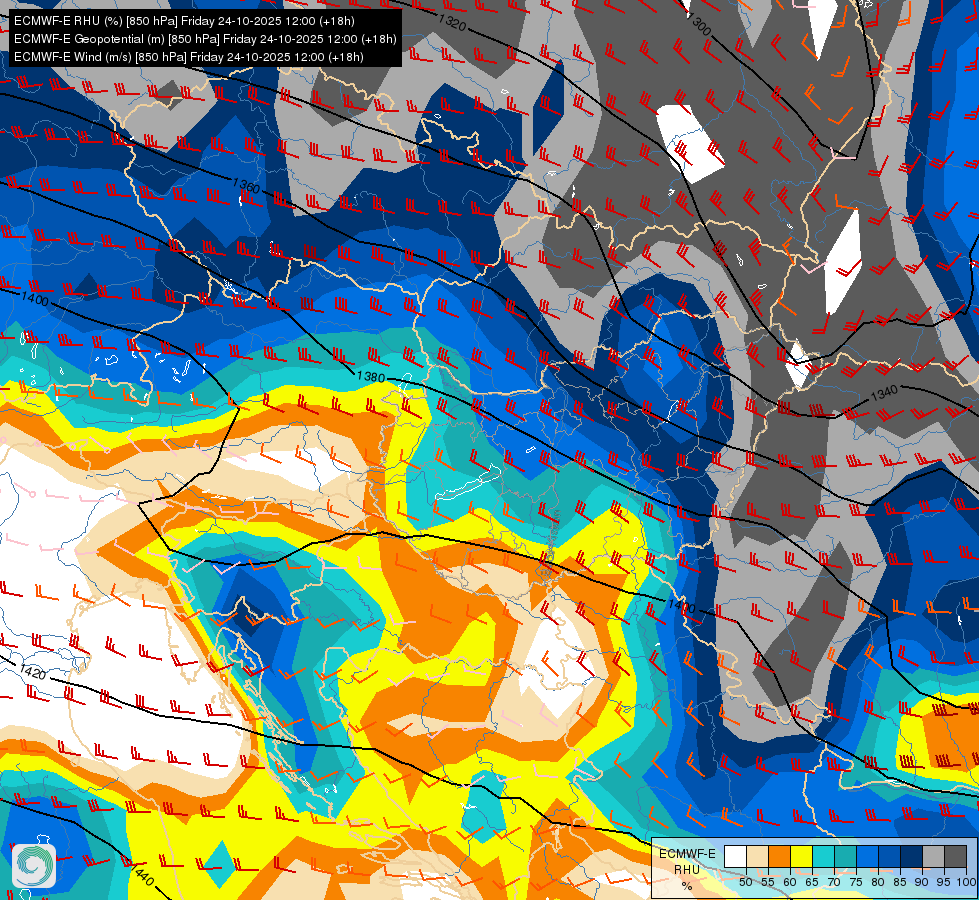Click the ECMWF-E label in the legend box
This screenshot has width=979, height=900.
[687, 854]
